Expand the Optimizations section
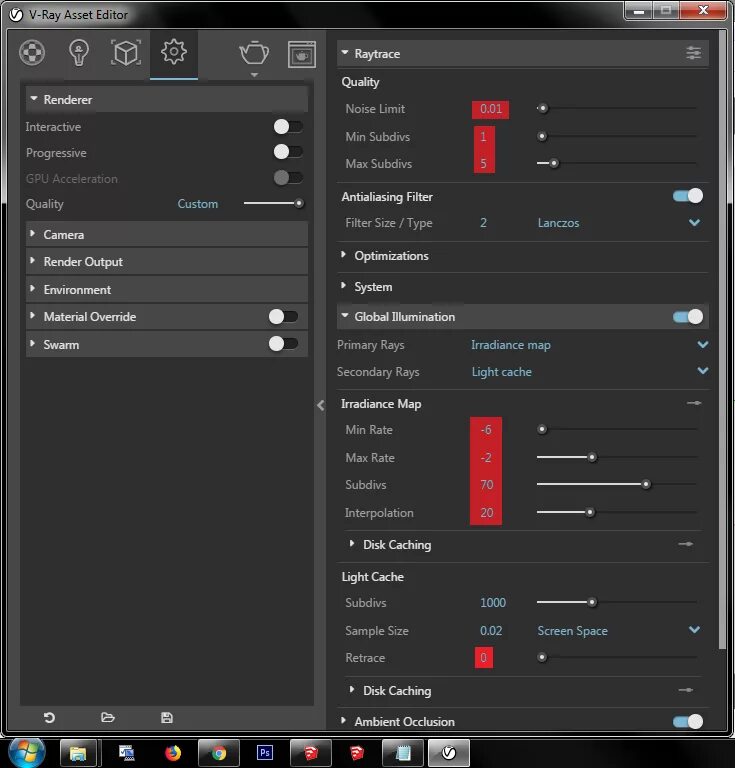Screen dimensions: 735x768 [x=522, y=256]
